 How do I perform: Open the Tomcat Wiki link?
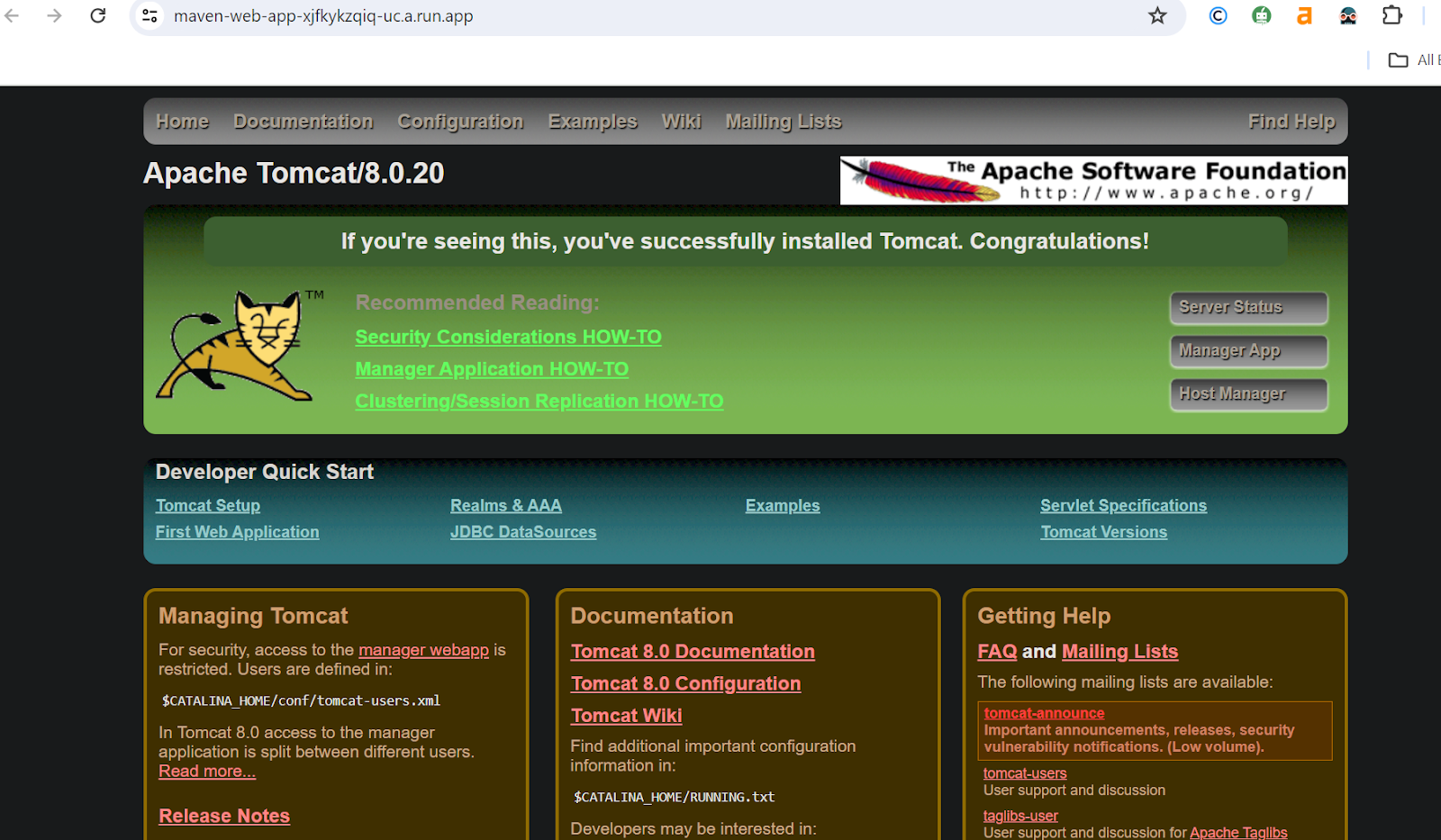pos(626,716)
